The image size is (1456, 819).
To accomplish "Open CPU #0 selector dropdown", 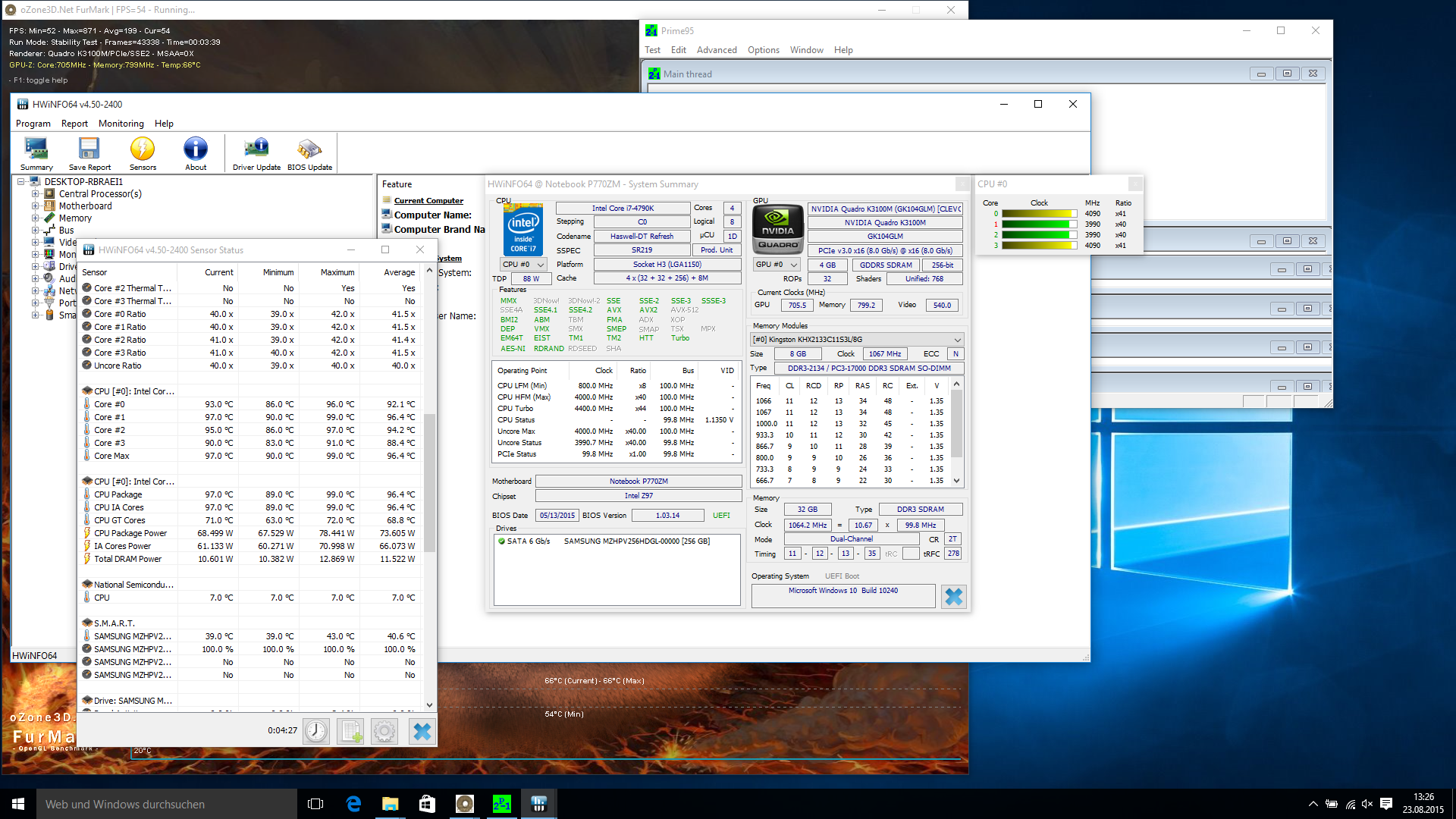I will (x=523, y=265).
